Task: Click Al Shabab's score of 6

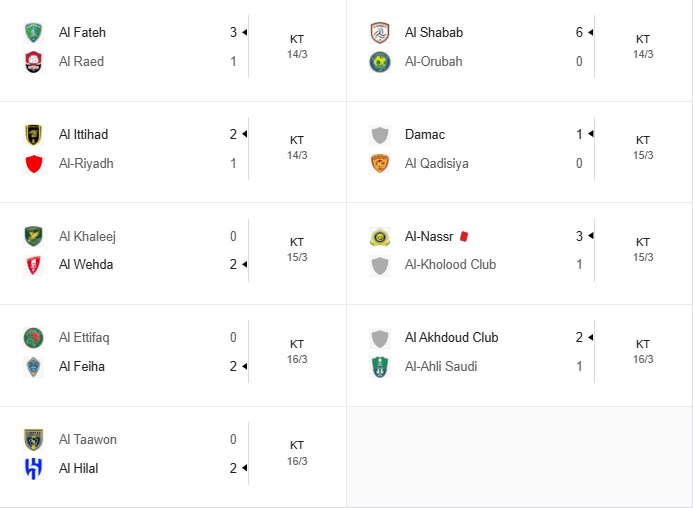Action: 579,32
